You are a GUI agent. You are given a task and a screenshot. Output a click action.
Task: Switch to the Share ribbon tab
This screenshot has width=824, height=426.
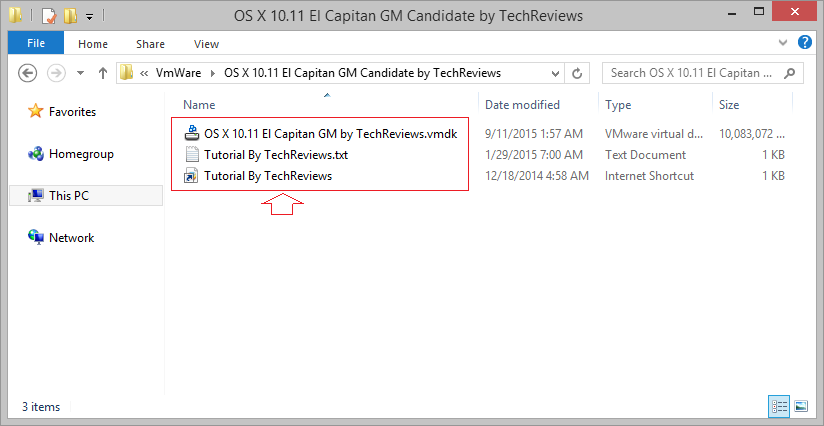(x=150, y=44)
